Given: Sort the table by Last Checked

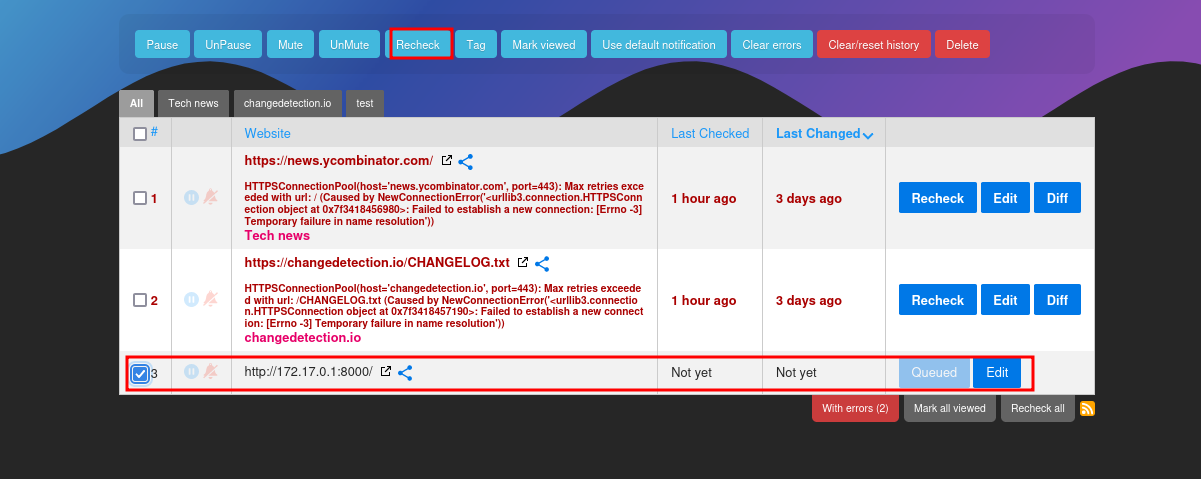Looking at the screenshot, I should (710, 133).
